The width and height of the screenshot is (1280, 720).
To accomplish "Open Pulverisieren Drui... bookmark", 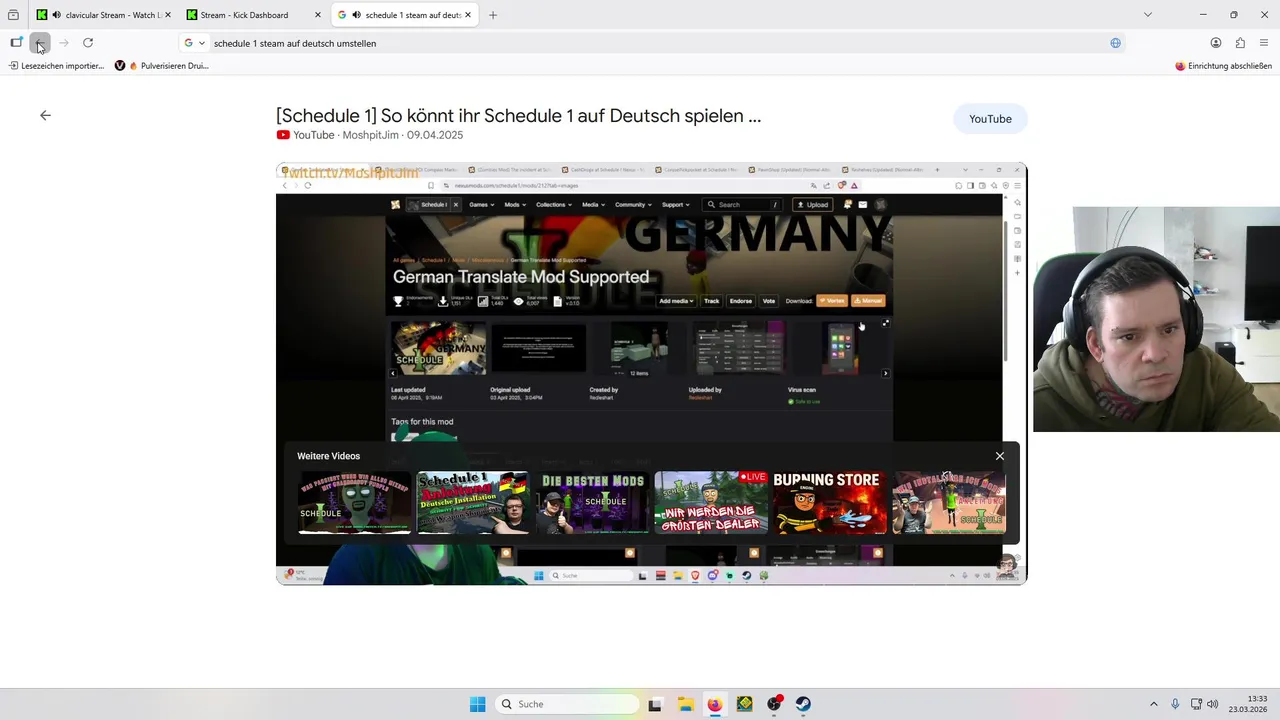I will click(x=161, y=66).
